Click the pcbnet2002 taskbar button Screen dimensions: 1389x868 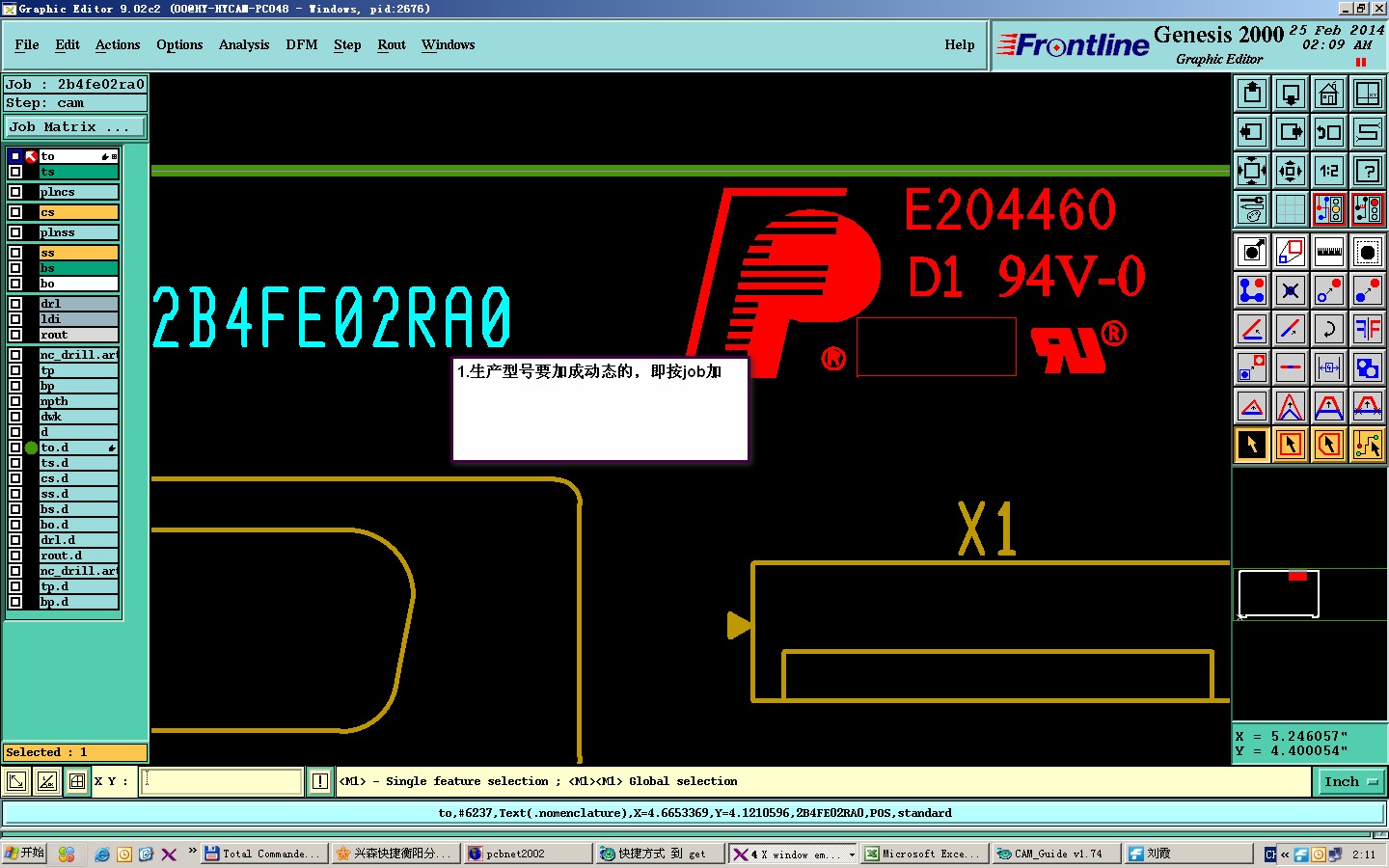tap(528, 854)
